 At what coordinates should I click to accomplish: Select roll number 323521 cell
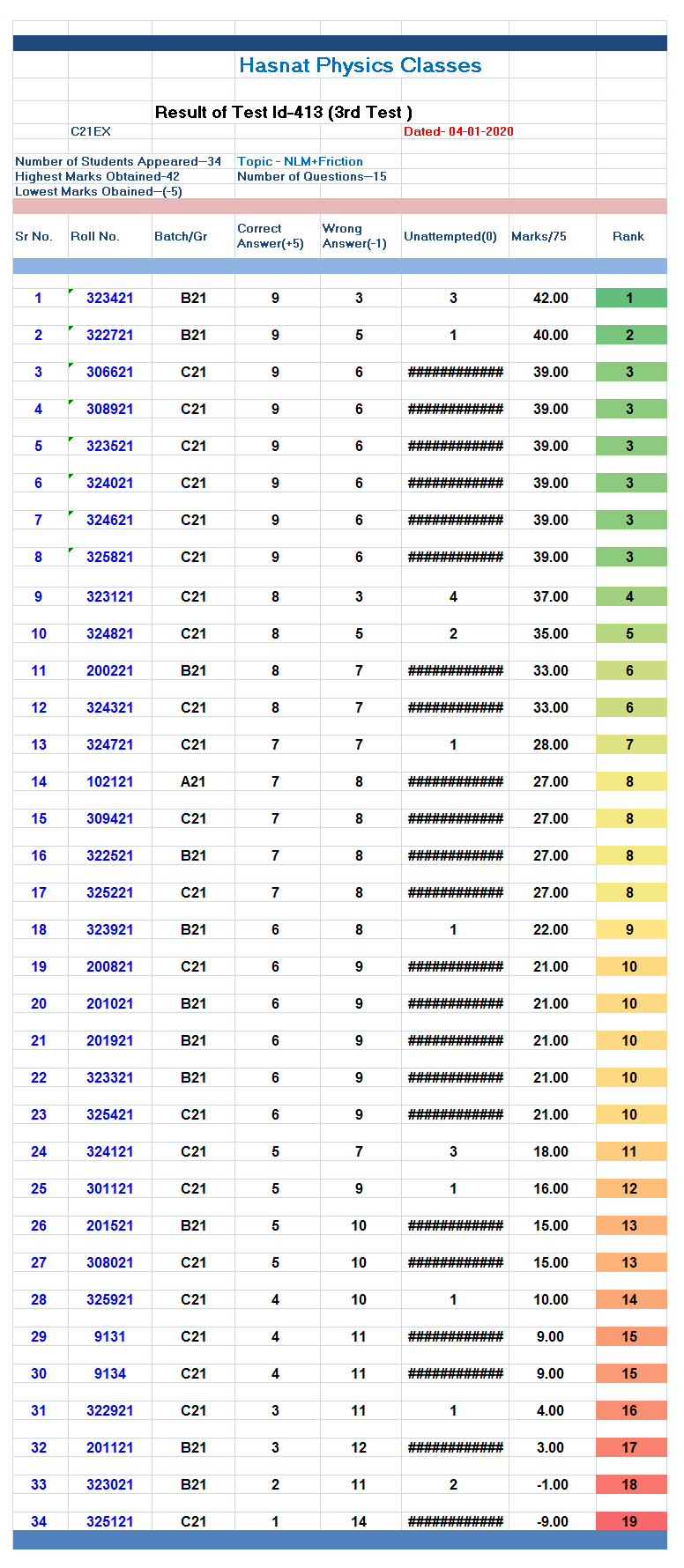click(110, 446)
